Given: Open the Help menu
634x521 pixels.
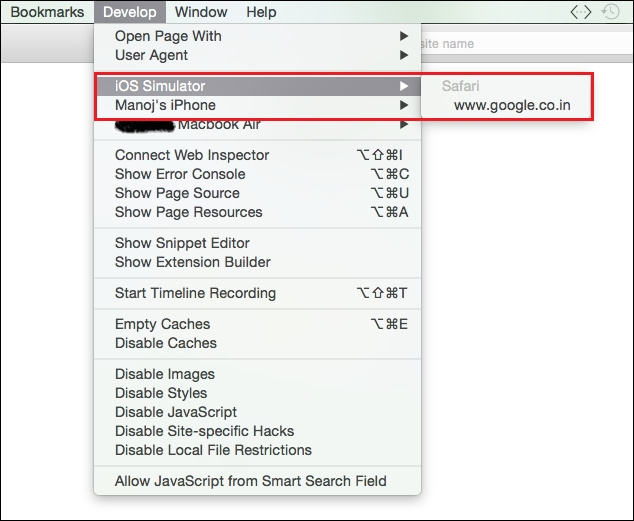Looking at the screenshot, I should tap(261, 12).
